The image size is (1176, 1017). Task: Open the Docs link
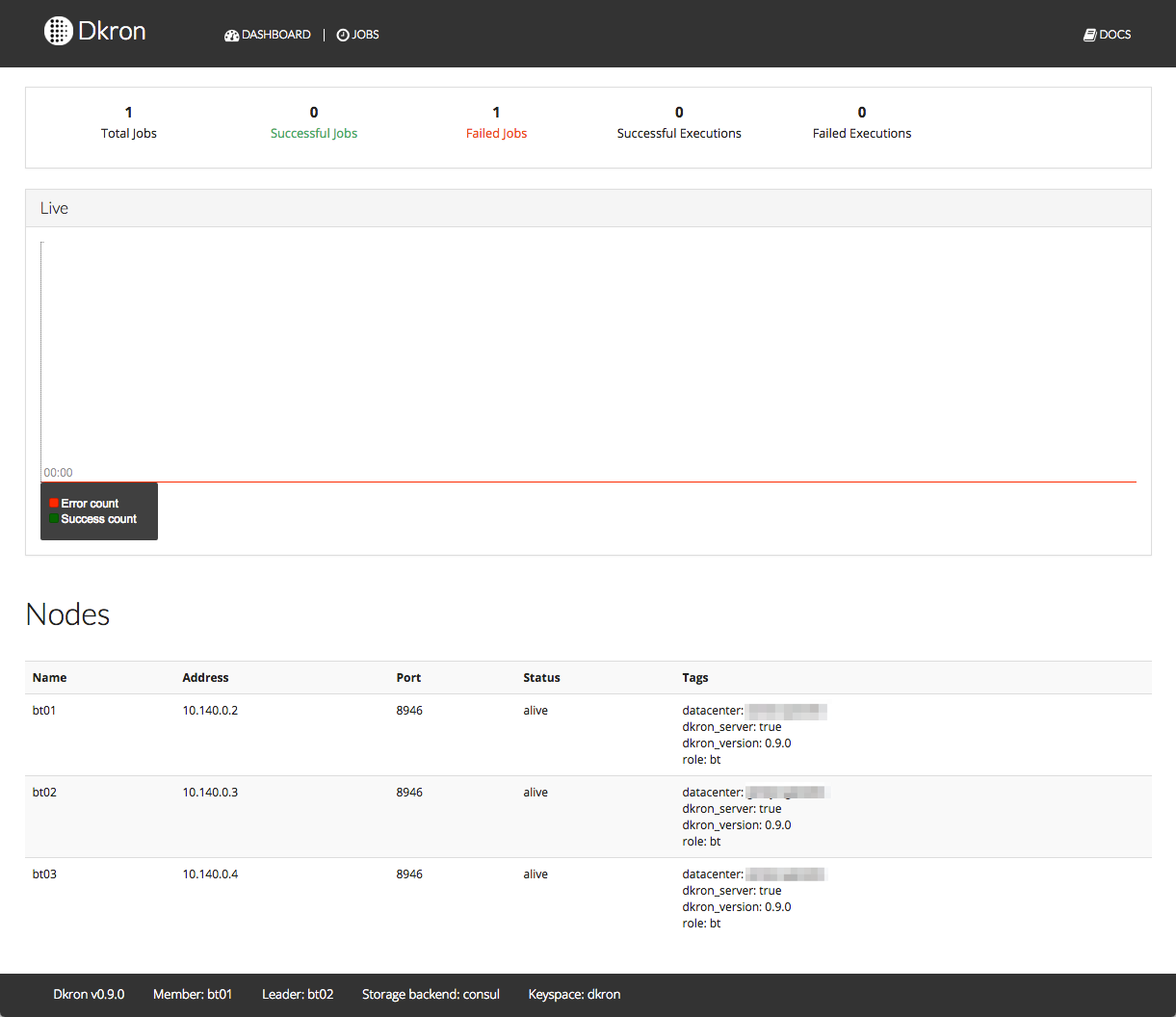coord(1114,35)
